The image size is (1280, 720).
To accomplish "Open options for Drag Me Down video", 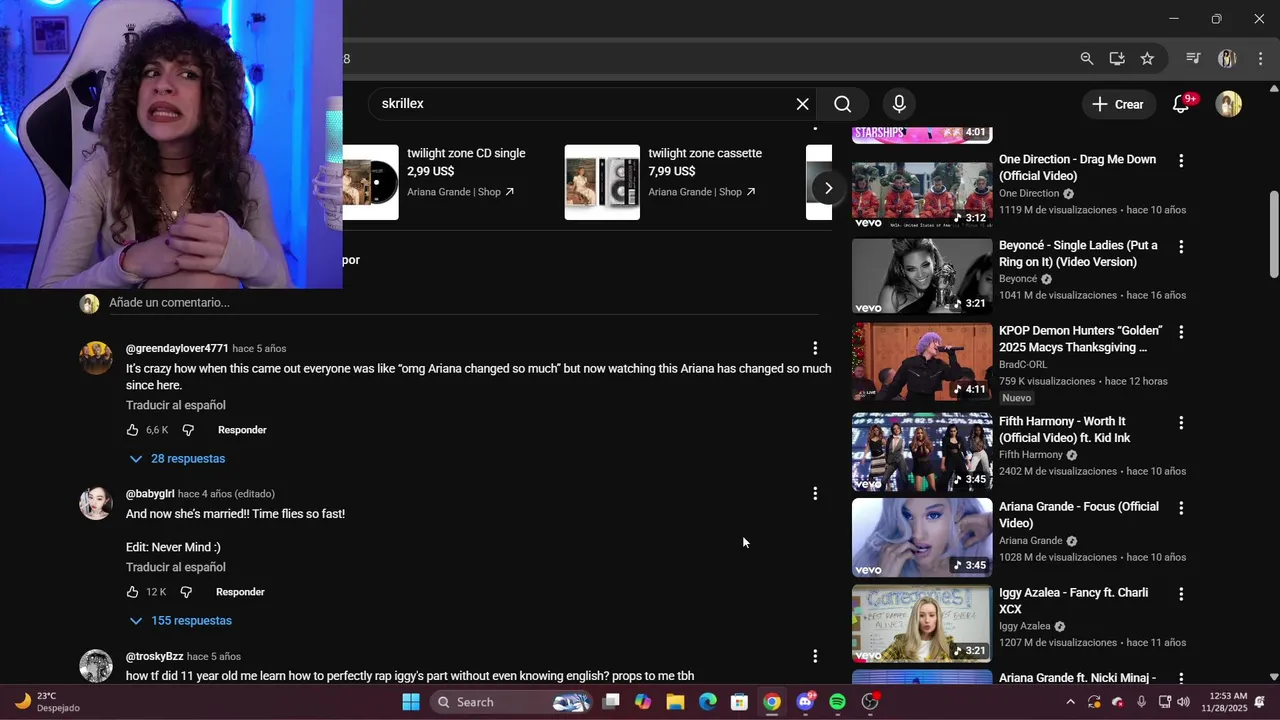I will [x=1181, y=161].
